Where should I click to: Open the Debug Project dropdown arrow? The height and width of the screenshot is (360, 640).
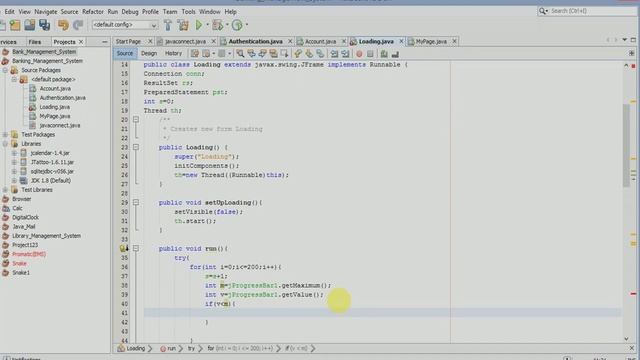(227, 25)
